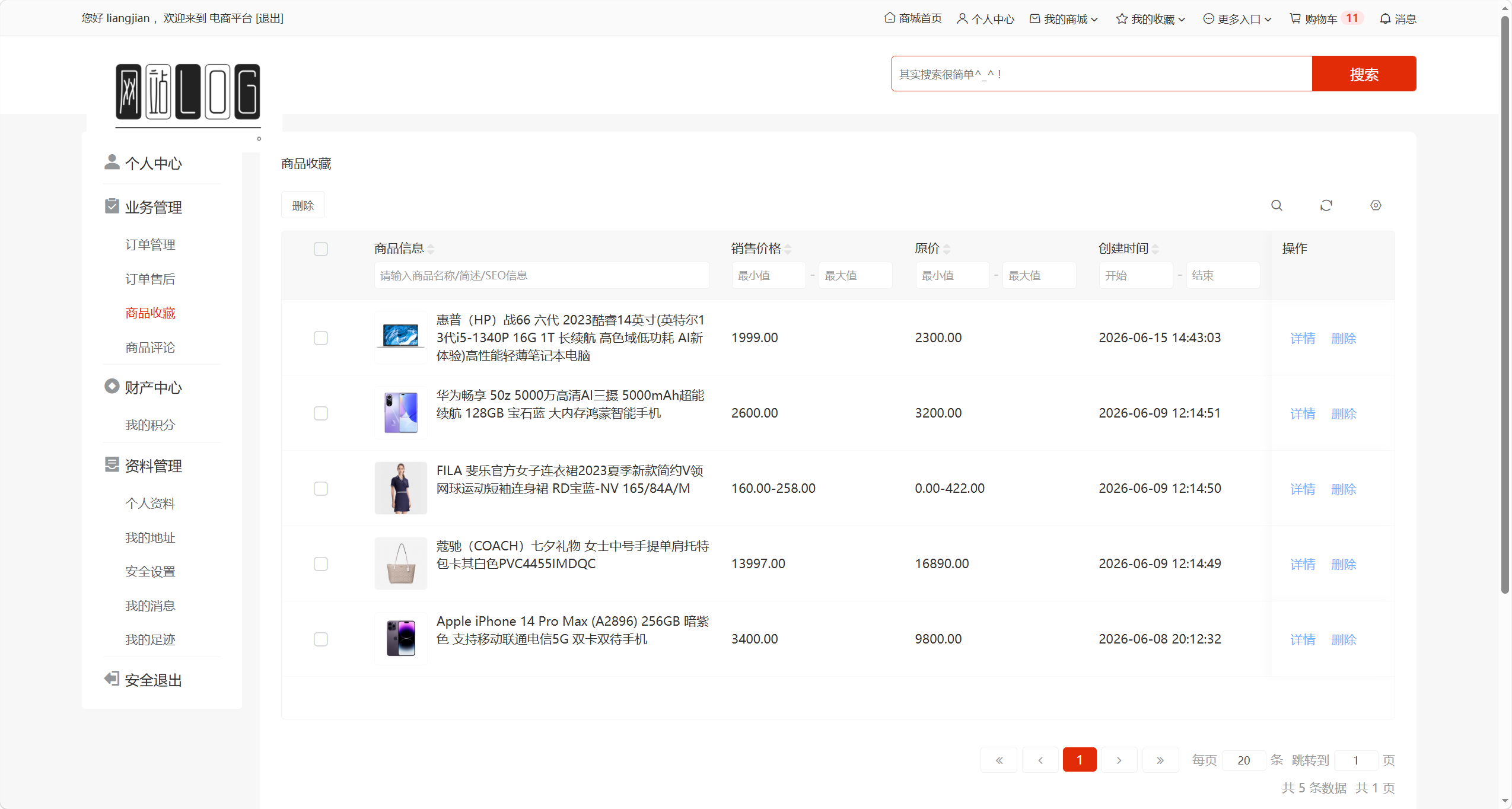The width and height of the screenshot is (1512, 809).
Task: Click the 我的商城 store icon
Action: (1034, 18)
